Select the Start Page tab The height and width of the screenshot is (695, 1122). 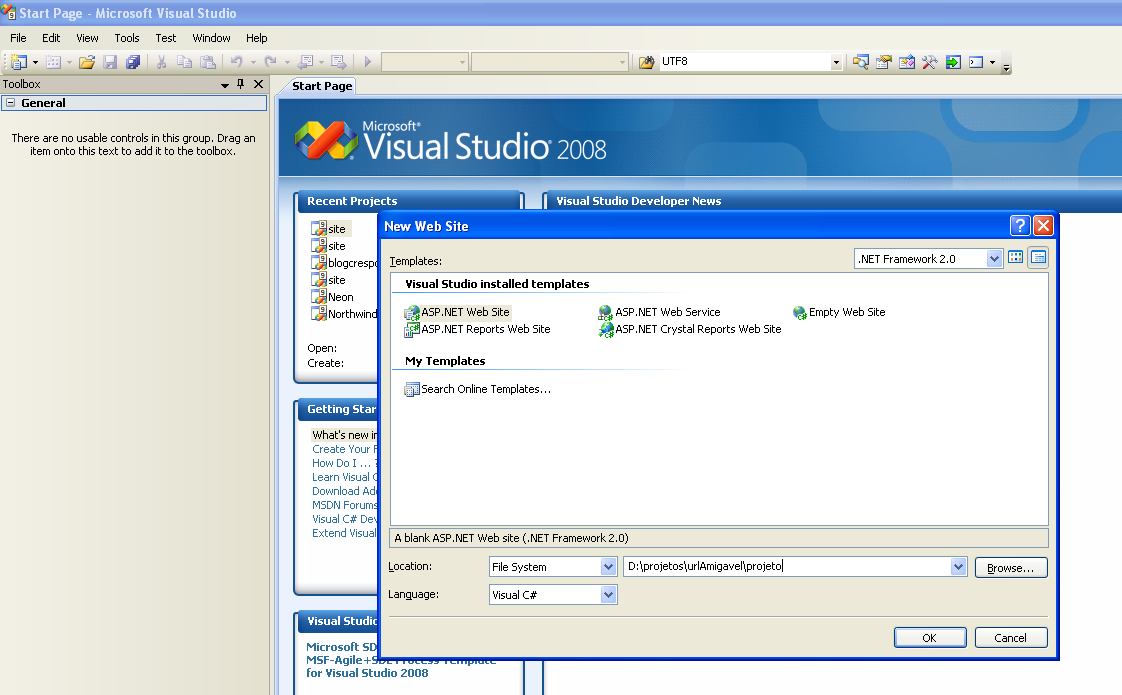click(x=322, y=86)
